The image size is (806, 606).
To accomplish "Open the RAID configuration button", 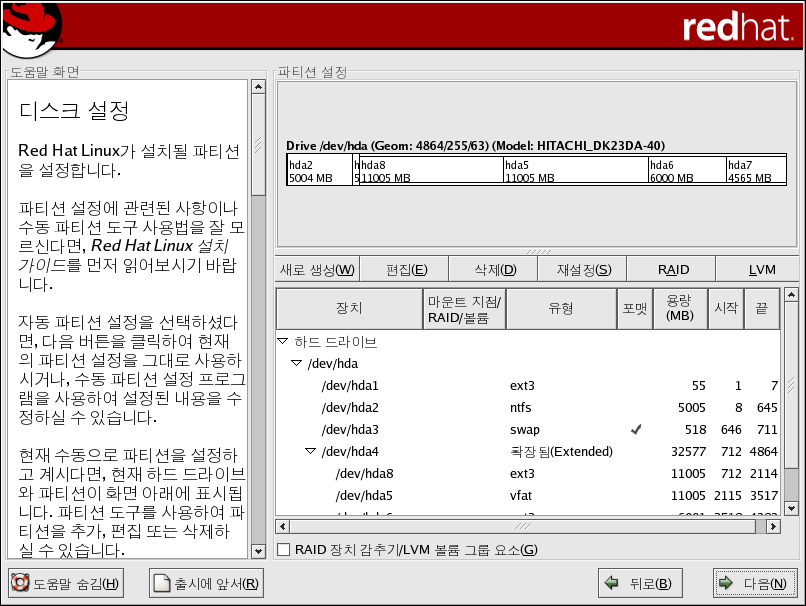I will coord(673,270).
